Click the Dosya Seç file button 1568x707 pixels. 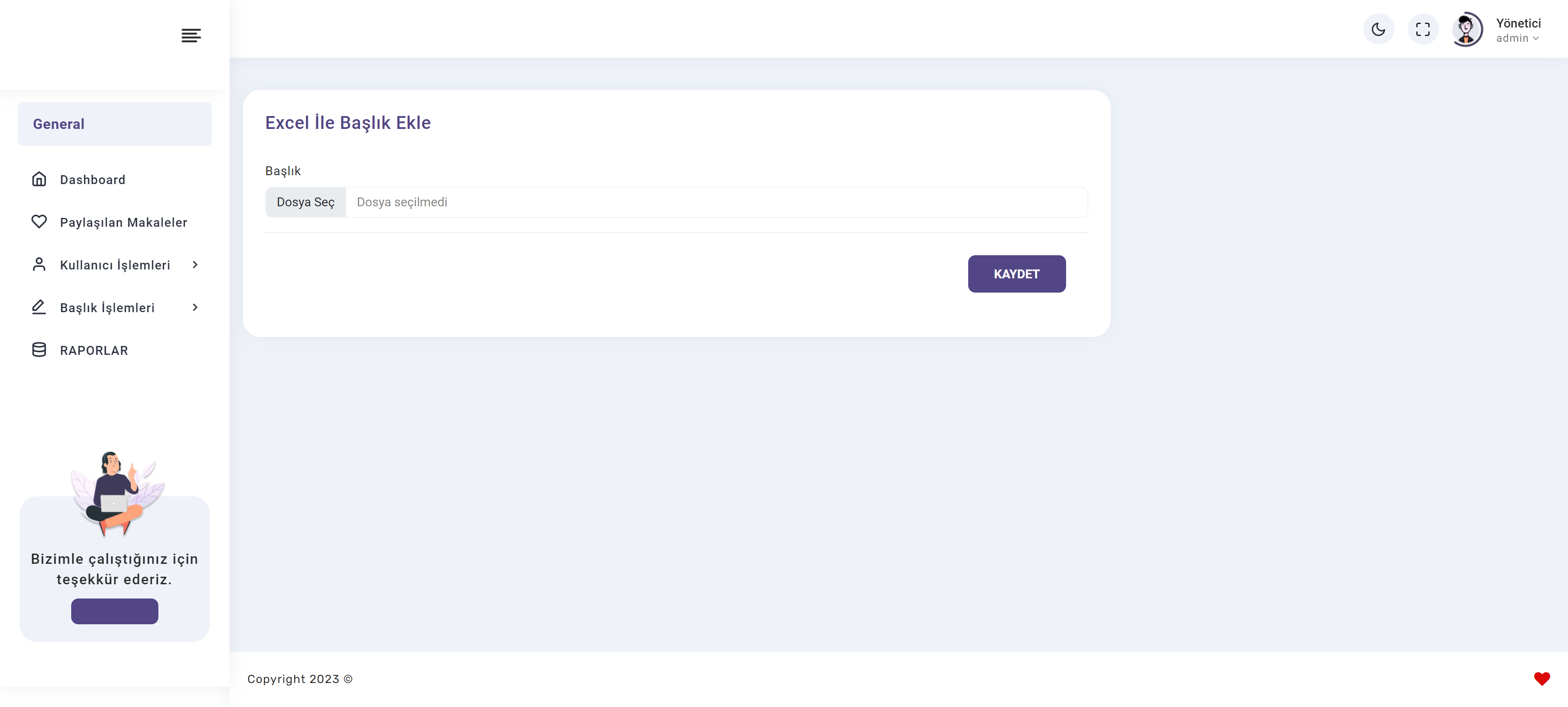coord(306,202)
